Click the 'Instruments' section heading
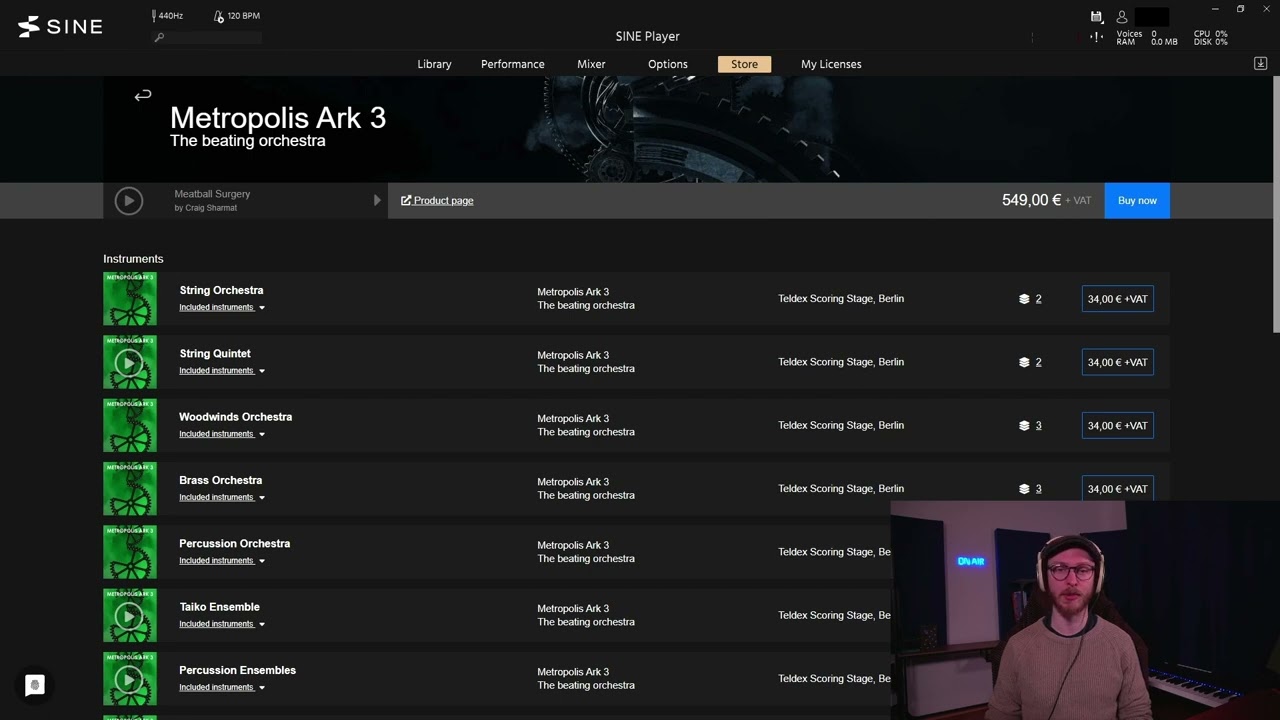Screen dimensions: 1280x720 tap(133, 259)
